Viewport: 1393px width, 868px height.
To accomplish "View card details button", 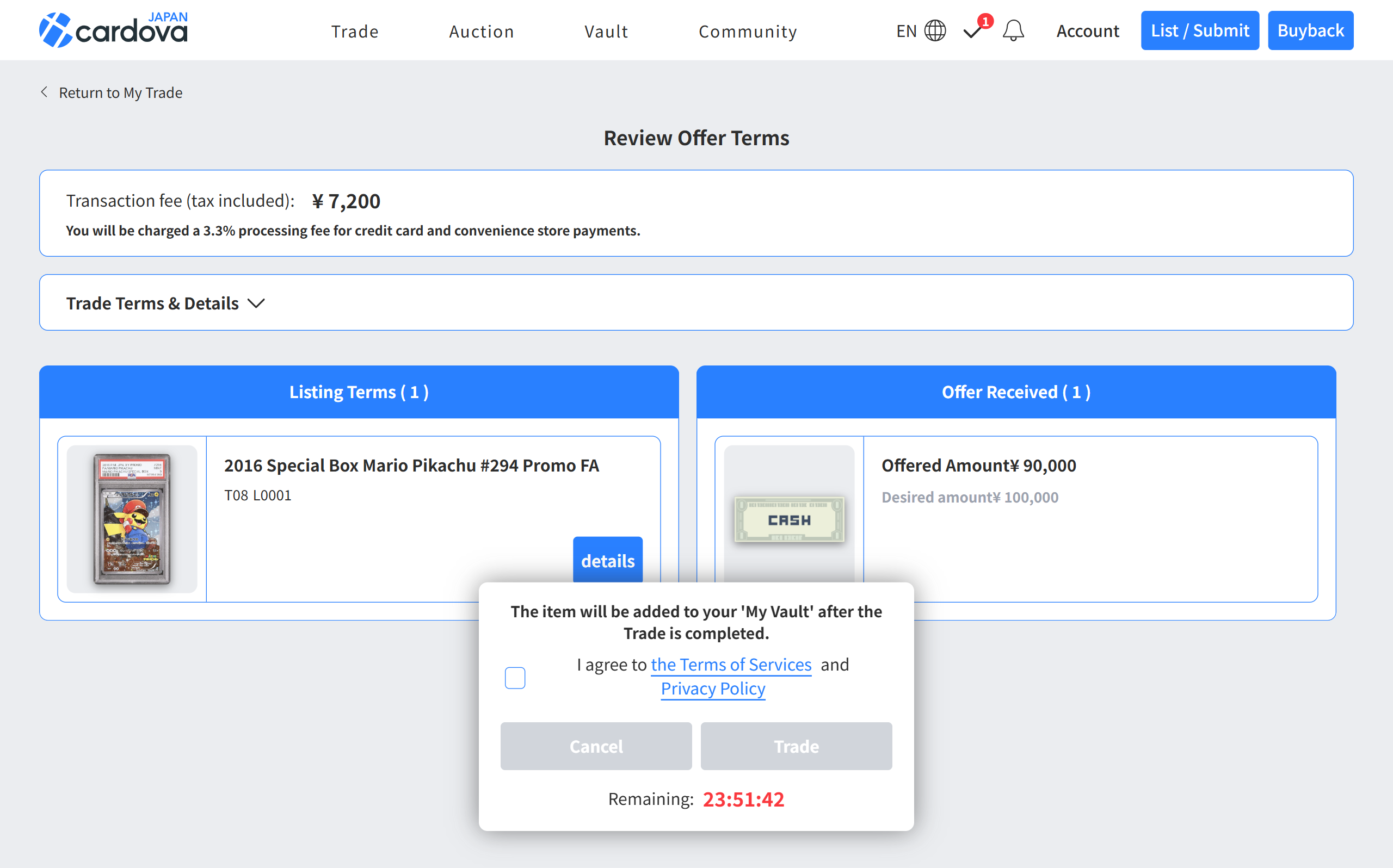I will click(607, 560).
